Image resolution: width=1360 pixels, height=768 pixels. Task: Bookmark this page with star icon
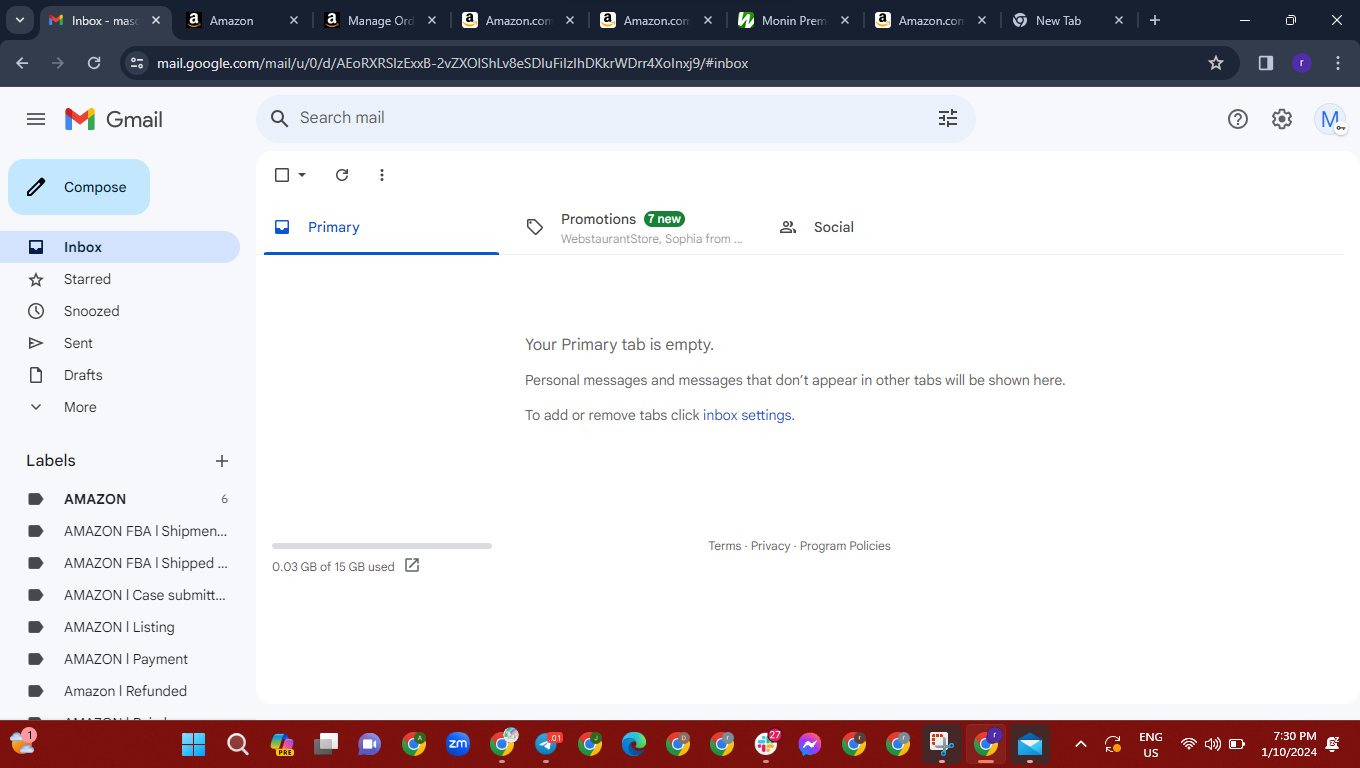pyautogui.click(x=1216, y=63)
